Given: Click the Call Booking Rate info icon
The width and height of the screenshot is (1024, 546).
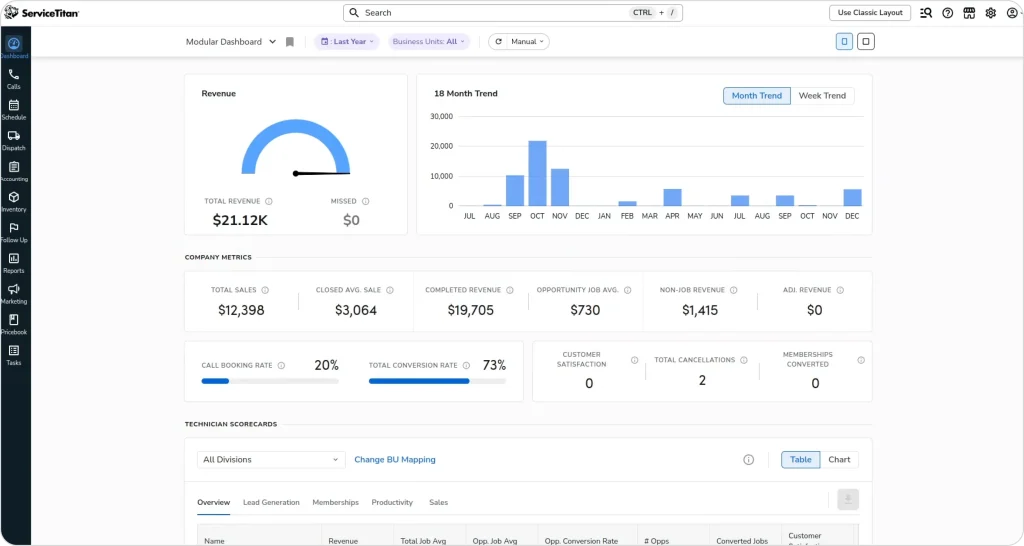Looking at the screenshot, I should click(281, 366).
